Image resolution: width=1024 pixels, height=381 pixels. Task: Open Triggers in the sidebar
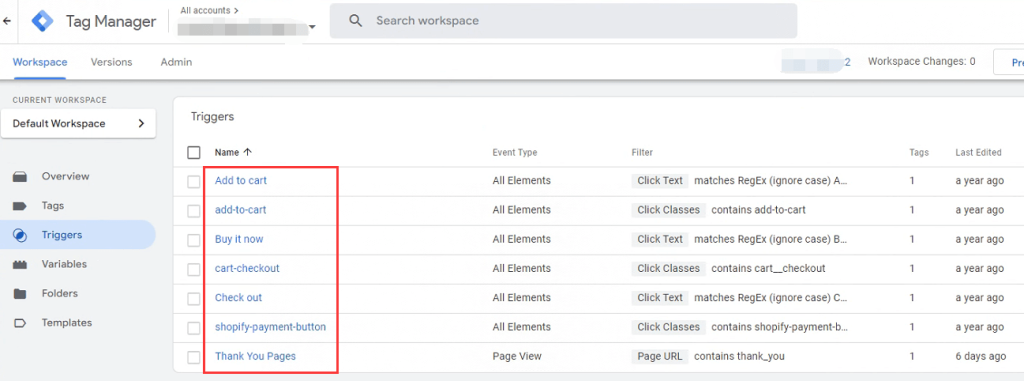click(62, 235)
